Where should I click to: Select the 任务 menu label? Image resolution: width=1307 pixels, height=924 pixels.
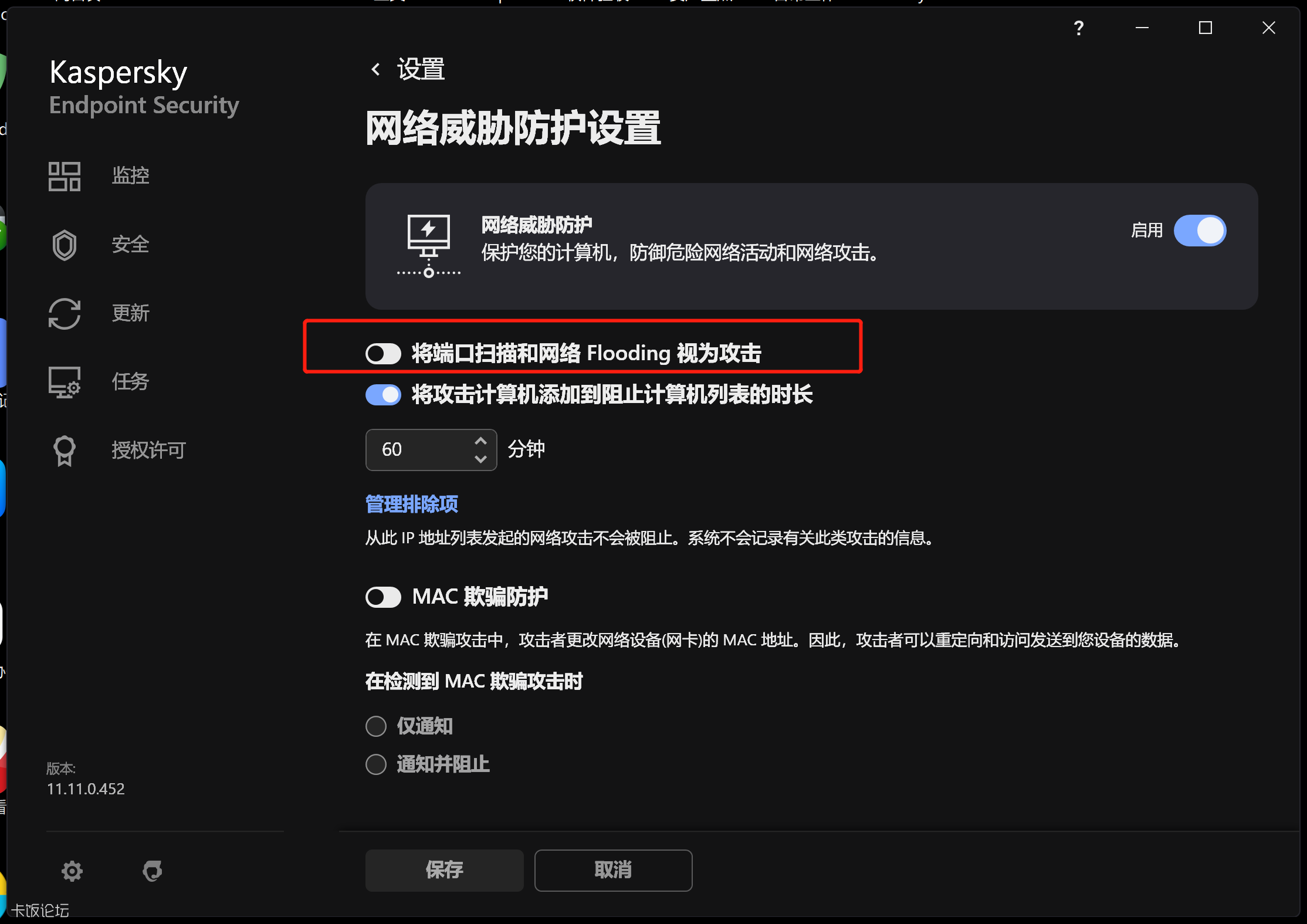[130, 382]
